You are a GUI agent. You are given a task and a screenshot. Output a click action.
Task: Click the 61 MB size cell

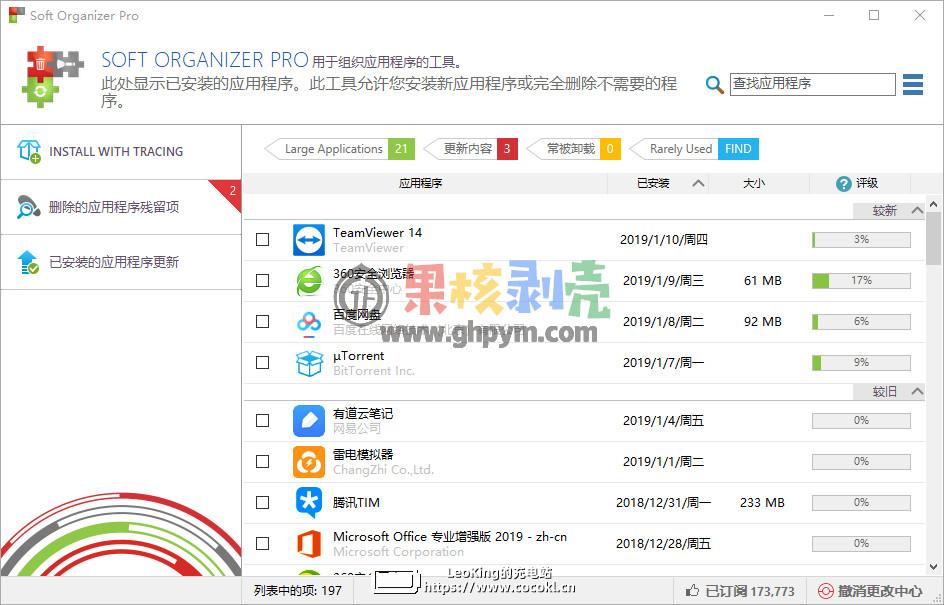point(763,281)
